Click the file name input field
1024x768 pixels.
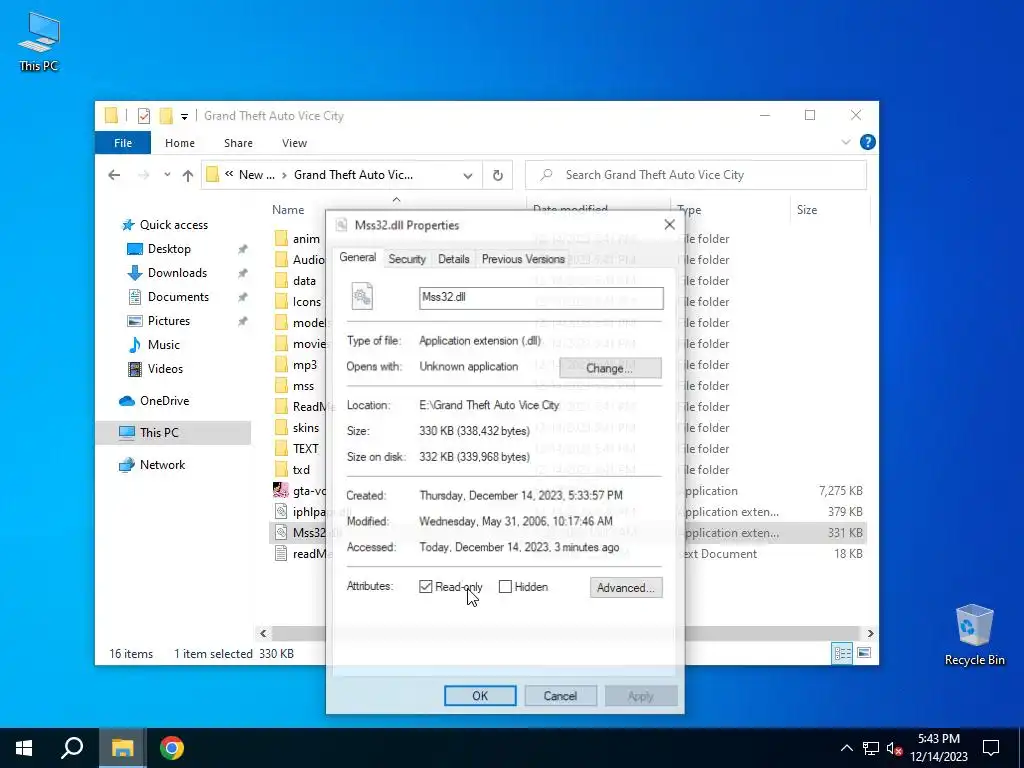541,298
